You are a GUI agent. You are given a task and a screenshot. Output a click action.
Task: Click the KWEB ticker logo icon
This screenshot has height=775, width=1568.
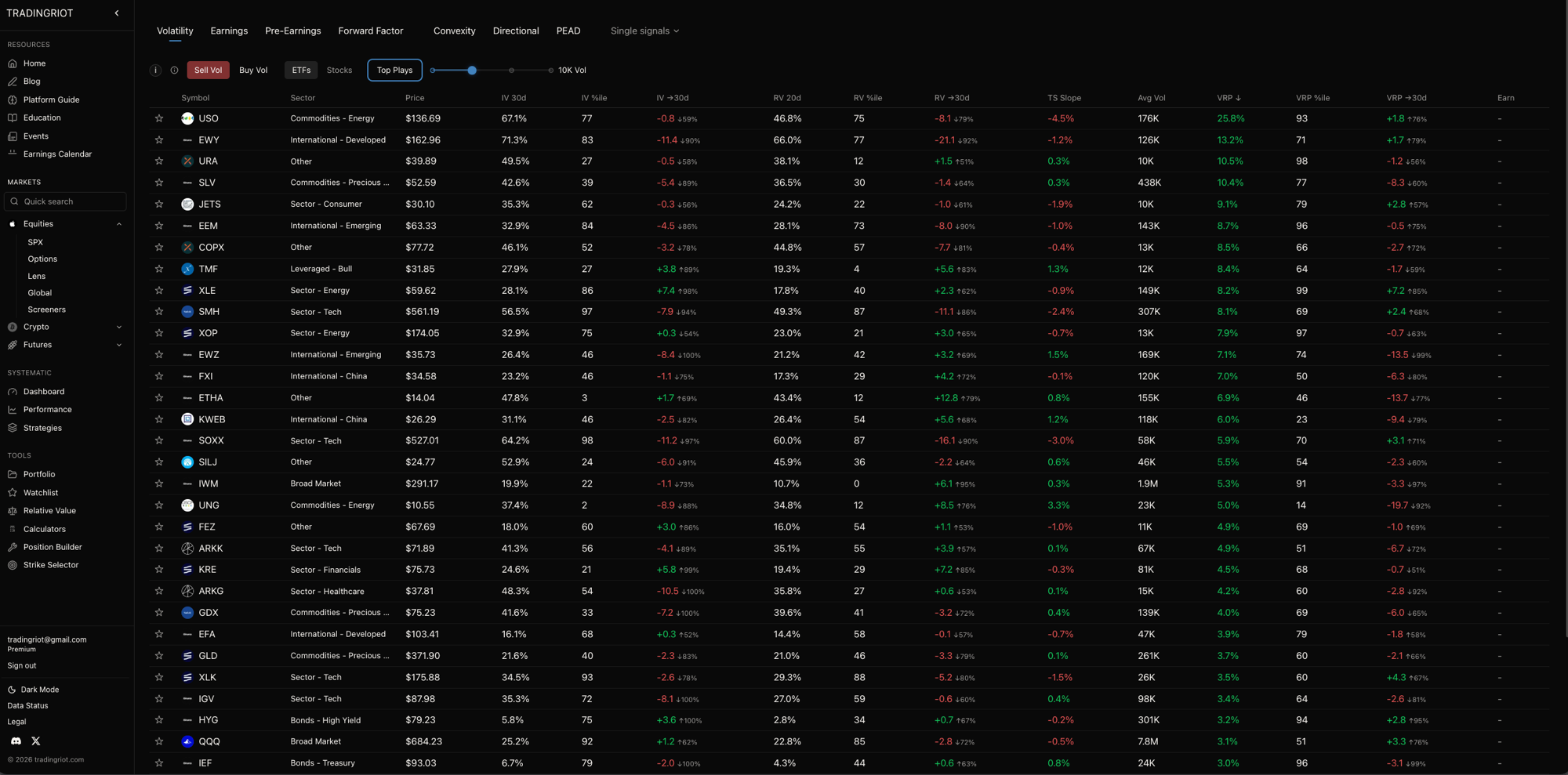[187, 419]
